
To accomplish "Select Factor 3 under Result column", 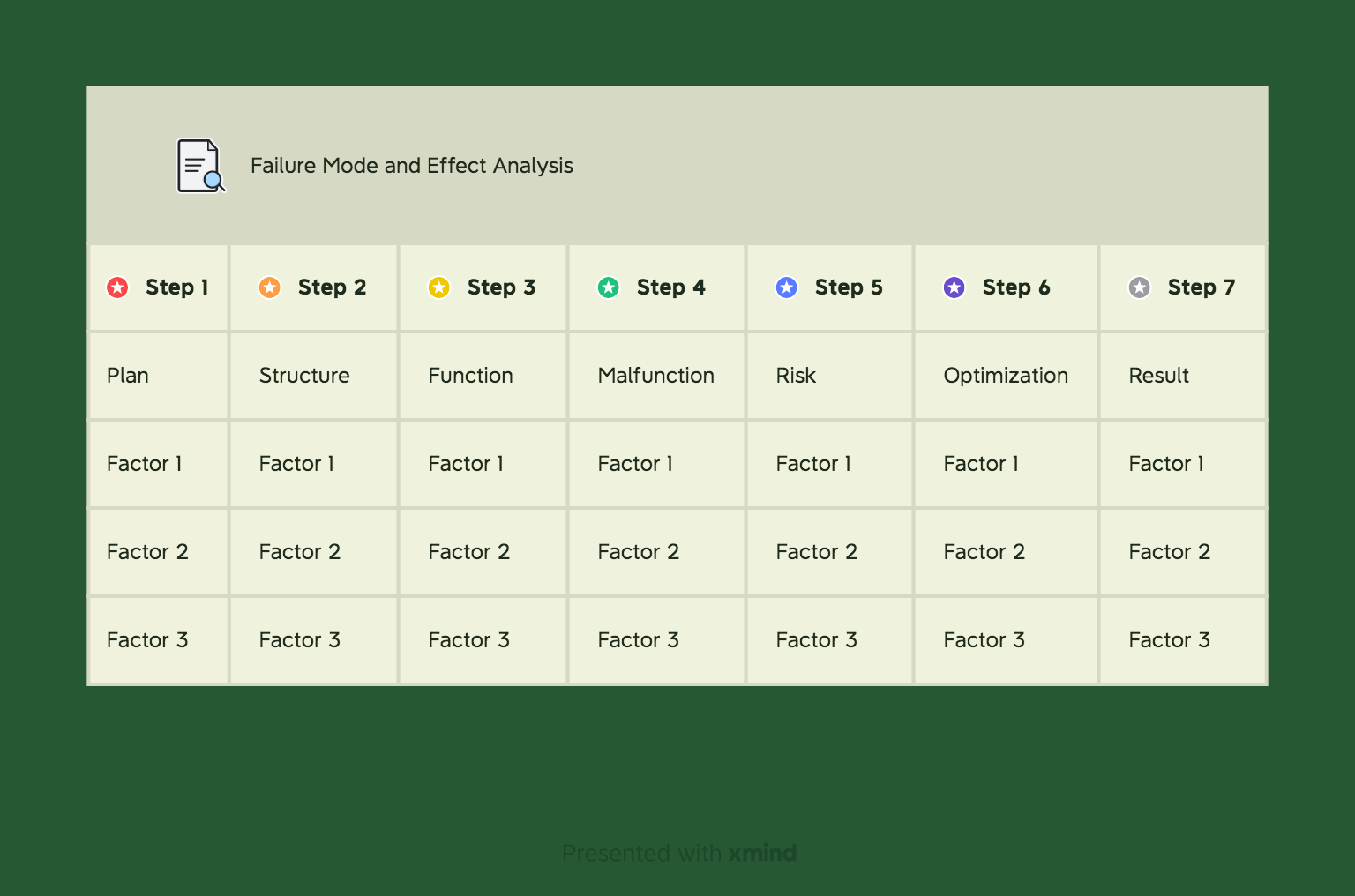I will click(x=1183, y=640).
